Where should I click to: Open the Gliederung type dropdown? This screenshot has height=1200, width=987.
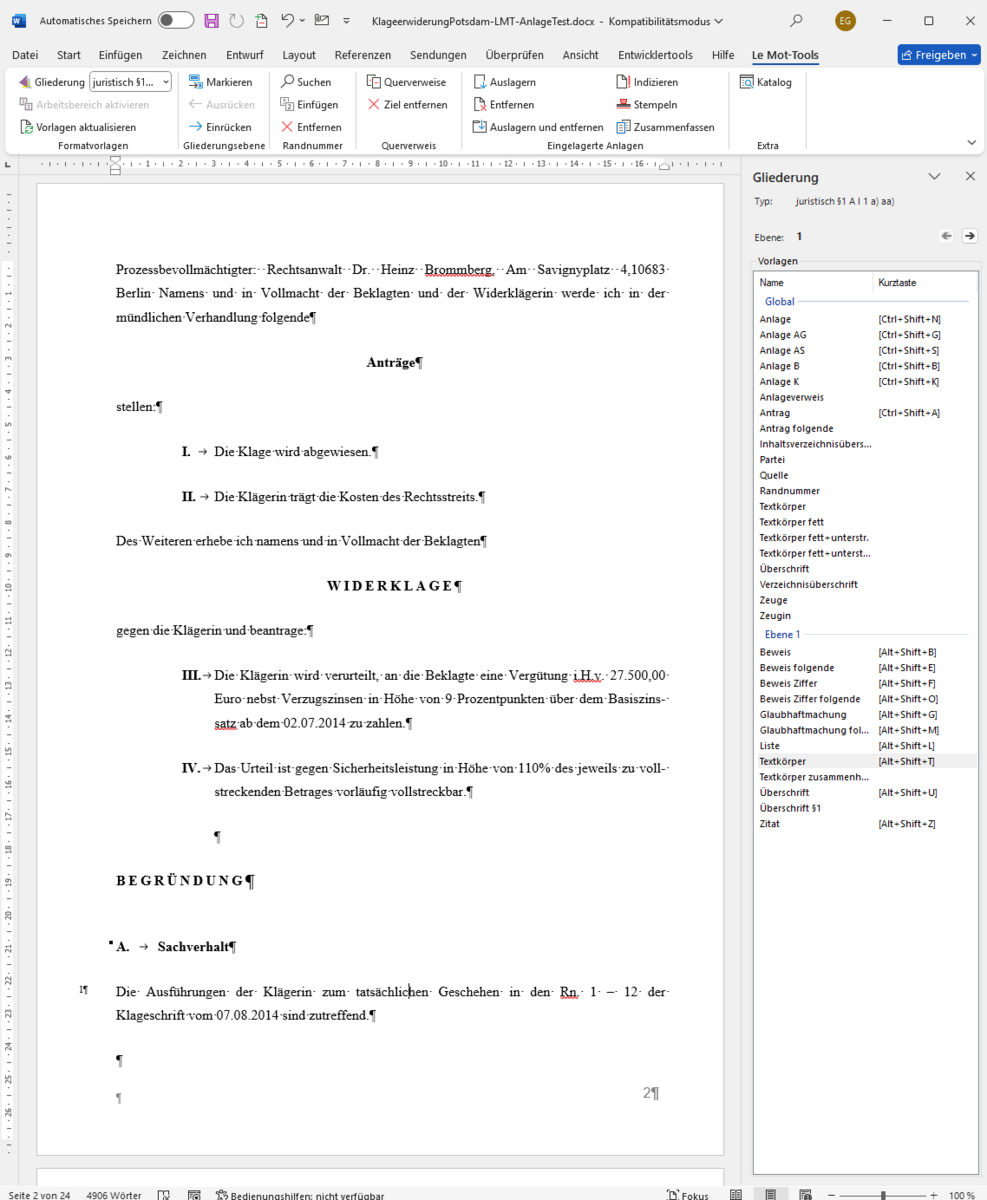(131, 82)
